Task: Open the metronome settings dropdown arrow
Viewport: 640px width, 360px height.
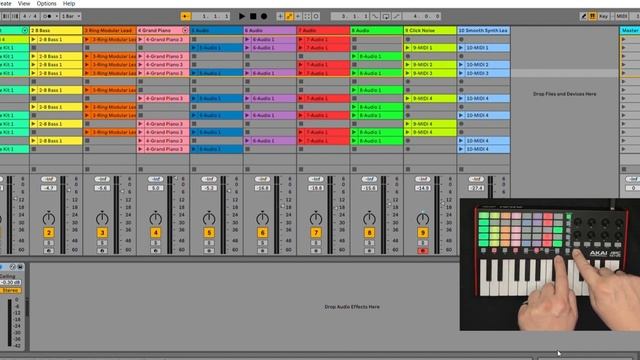Action: [56, 16]
